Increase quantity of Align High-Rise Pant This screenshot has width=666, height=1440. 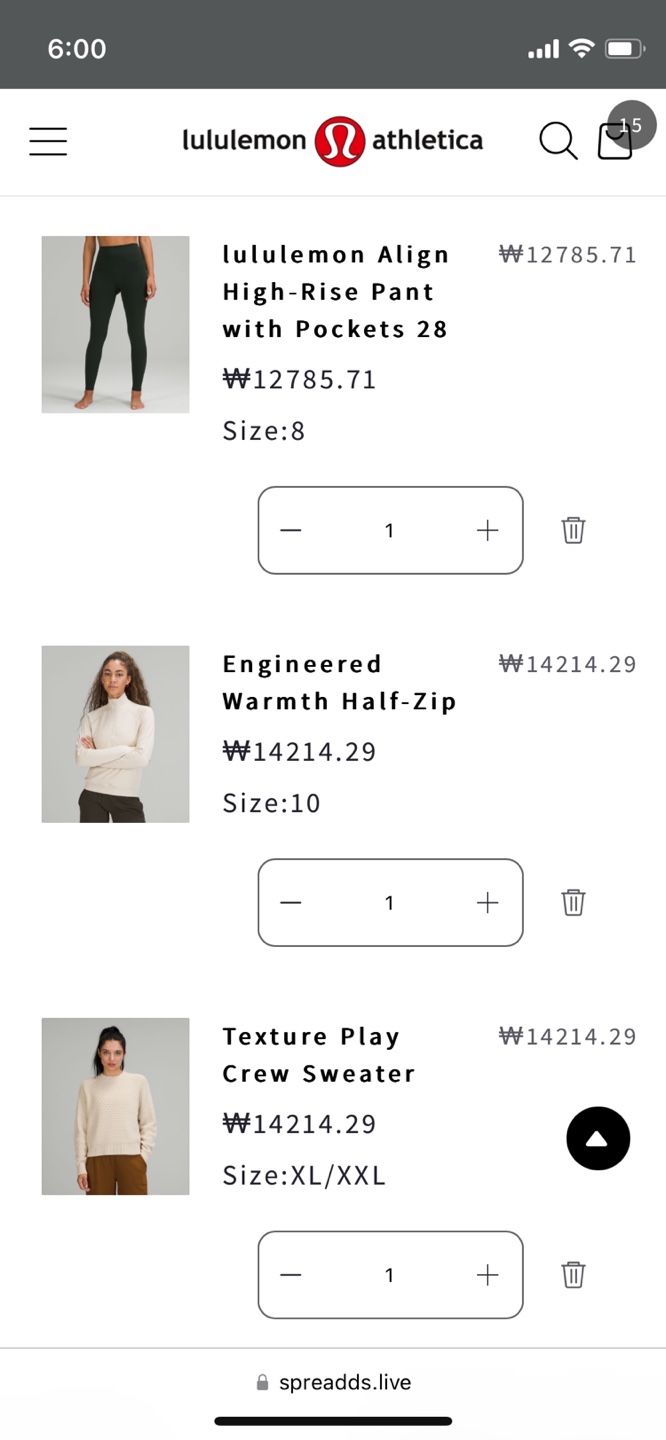coord(487,530)
